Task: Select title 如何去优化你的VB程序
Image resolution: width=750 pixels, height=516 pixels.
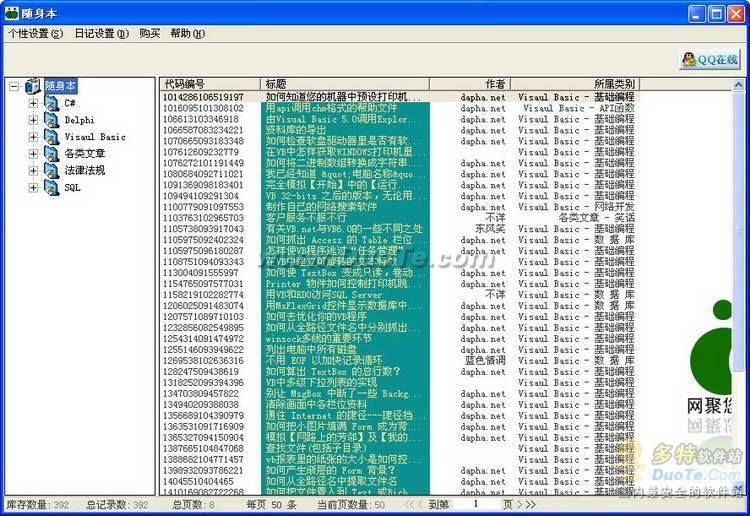Action: 316,317
